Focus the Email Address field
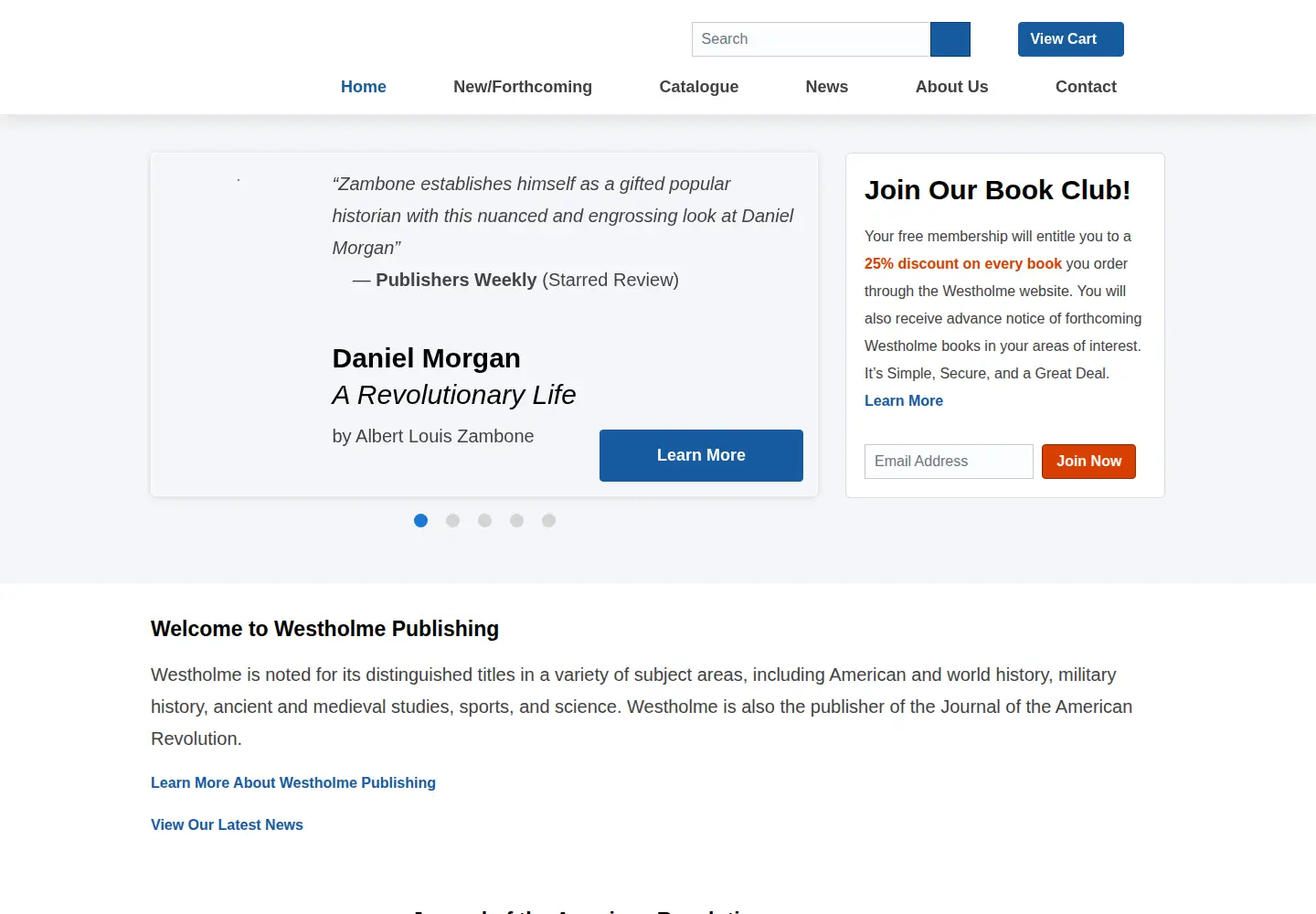1316x914 pixels. pyautogui.click(x=949, y=462)
